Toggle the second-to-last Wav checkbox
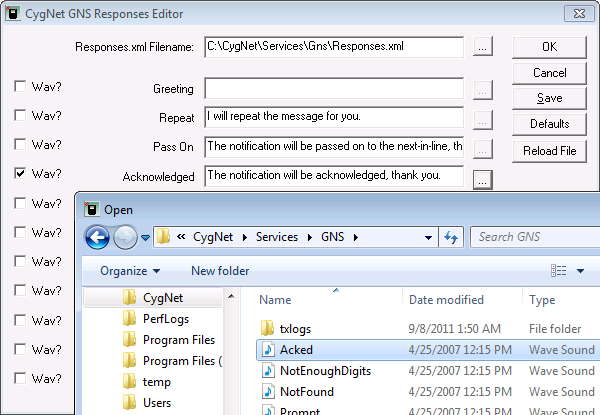The image size is (600, 415). (20, 349)
